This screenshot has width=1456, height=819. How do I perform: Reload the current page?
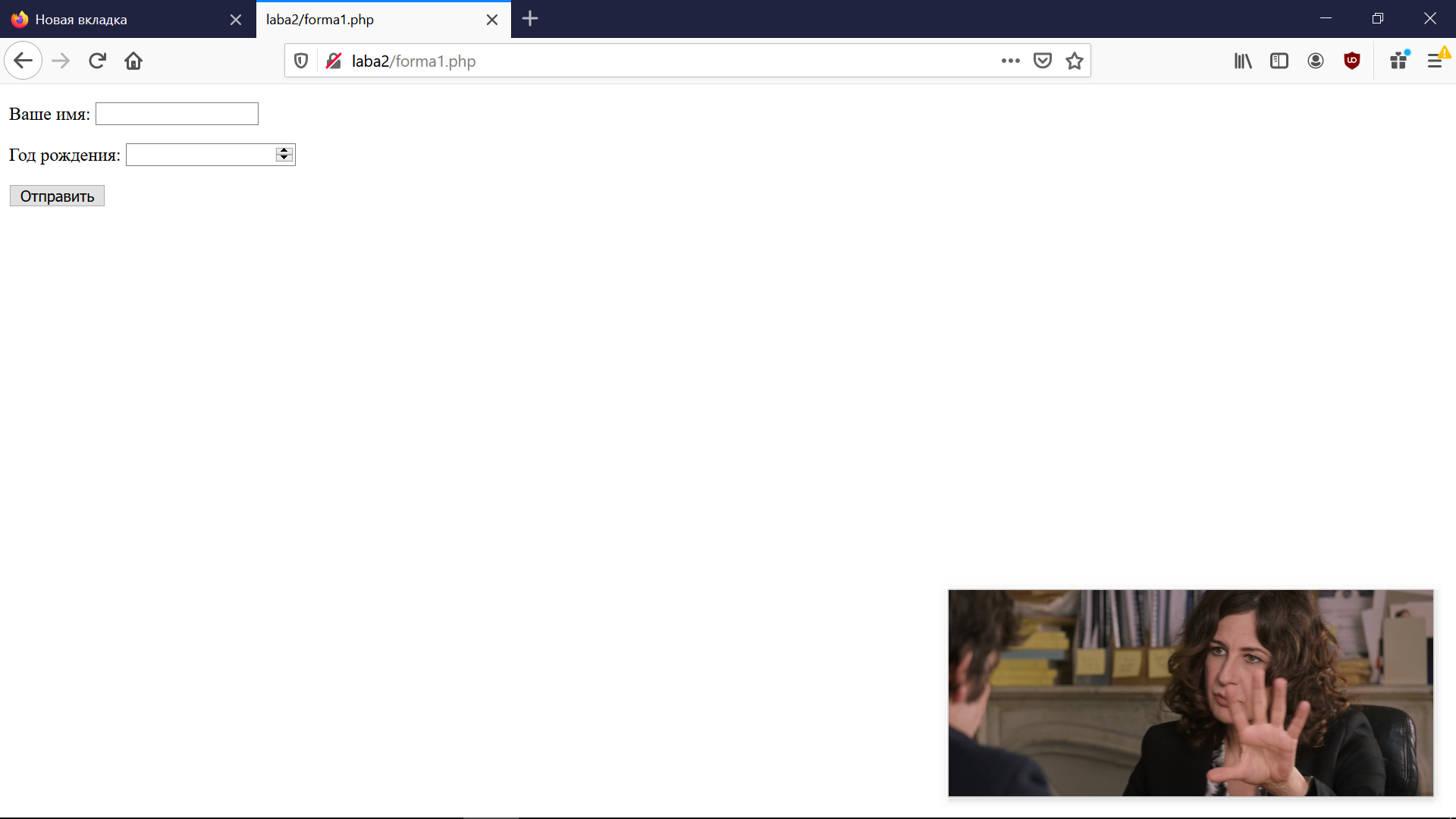[x=97, y=61]
